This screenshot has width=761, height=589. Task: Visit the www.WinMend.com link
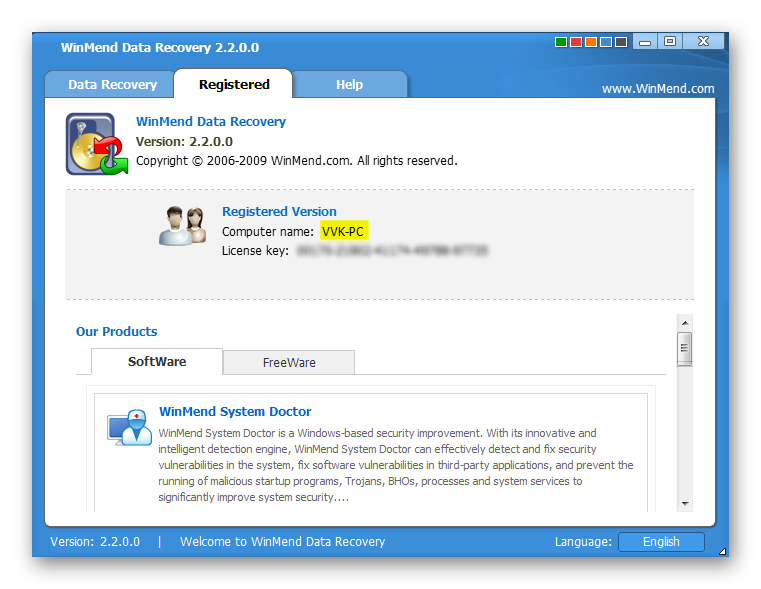coord(658,89)
